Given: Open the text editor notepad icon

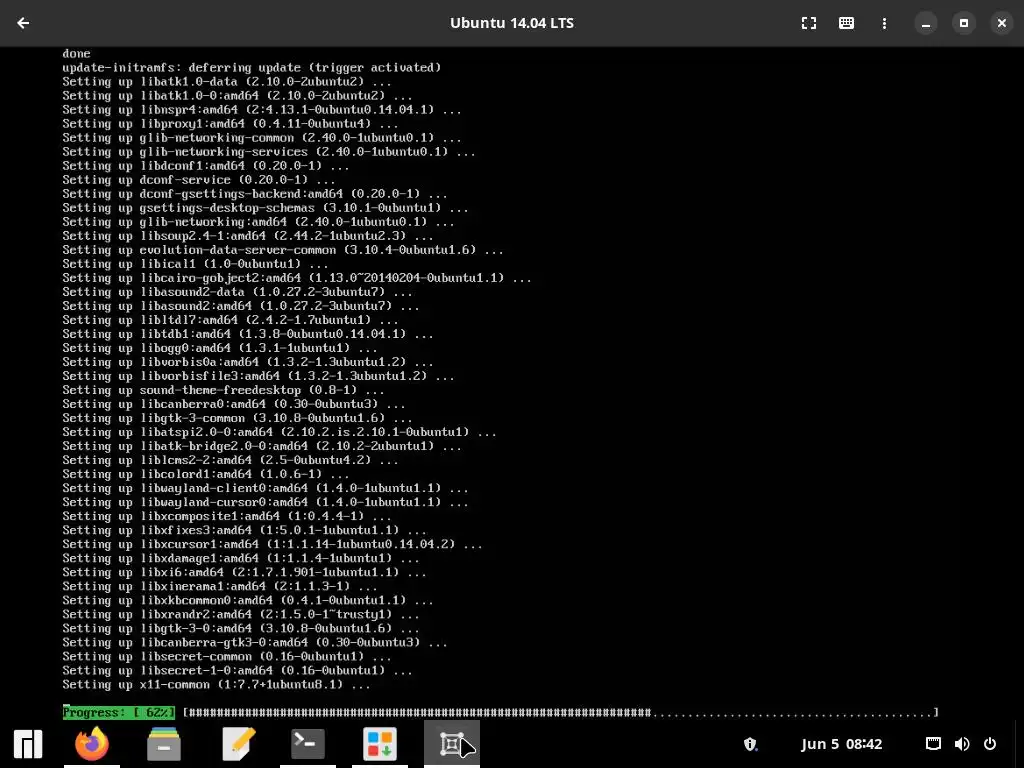Looking at the screenshot, I should pos(238,744).
